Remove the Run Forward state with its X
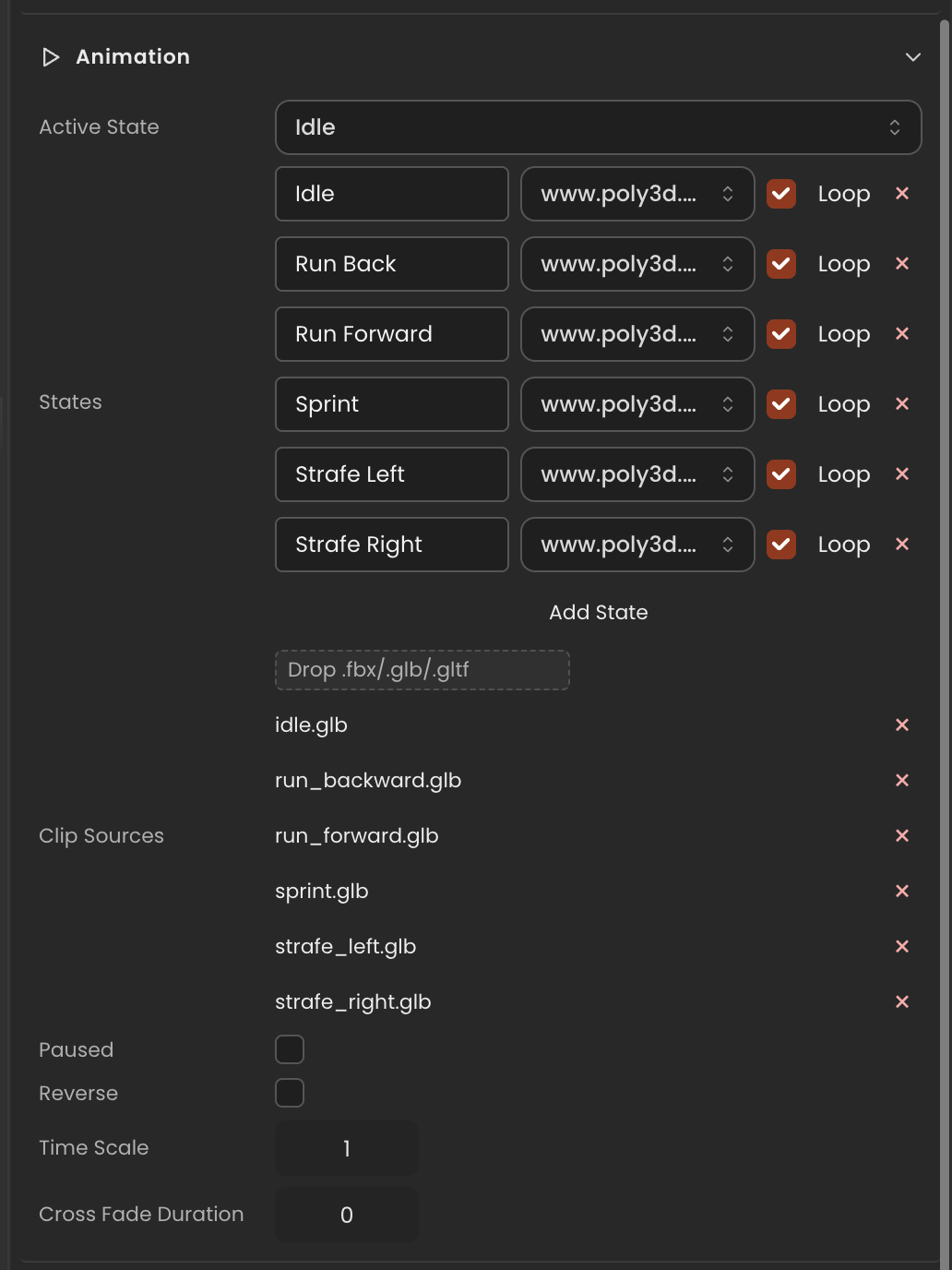Viewport: 952px width, 1270px height. (x=902, y=333)
